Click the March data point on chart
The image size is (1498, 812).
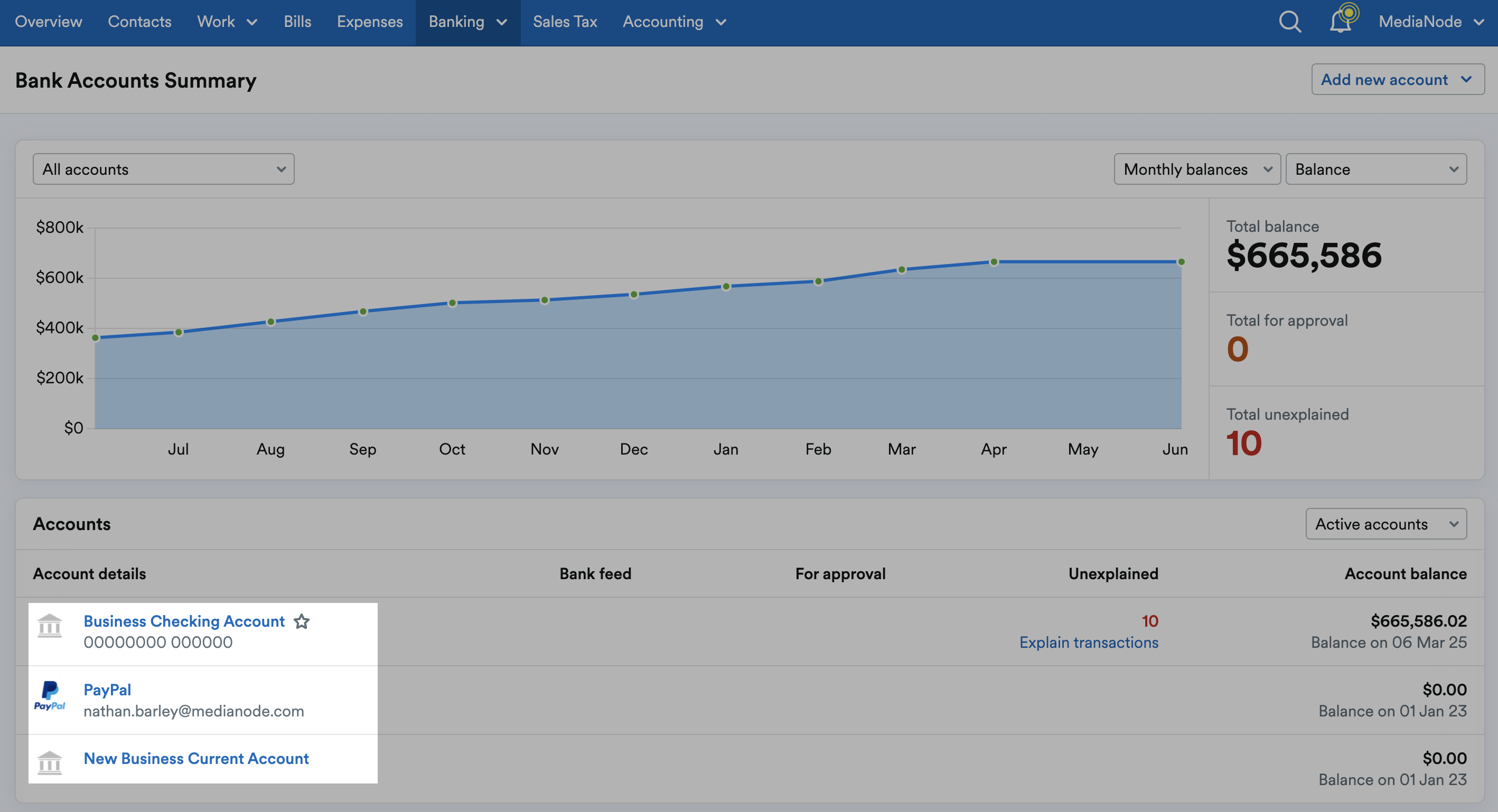click(901, 270)
